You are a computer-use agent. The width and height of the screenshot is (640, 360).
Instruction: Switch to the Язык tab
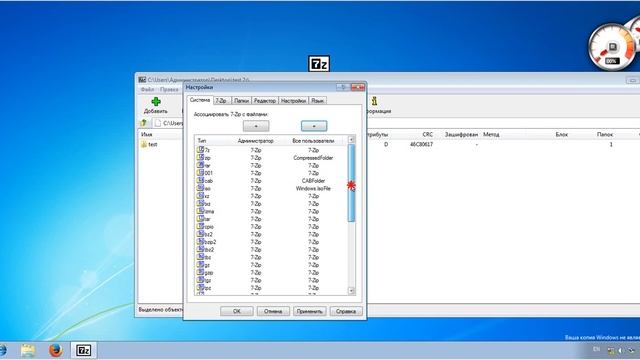[317, 100]
